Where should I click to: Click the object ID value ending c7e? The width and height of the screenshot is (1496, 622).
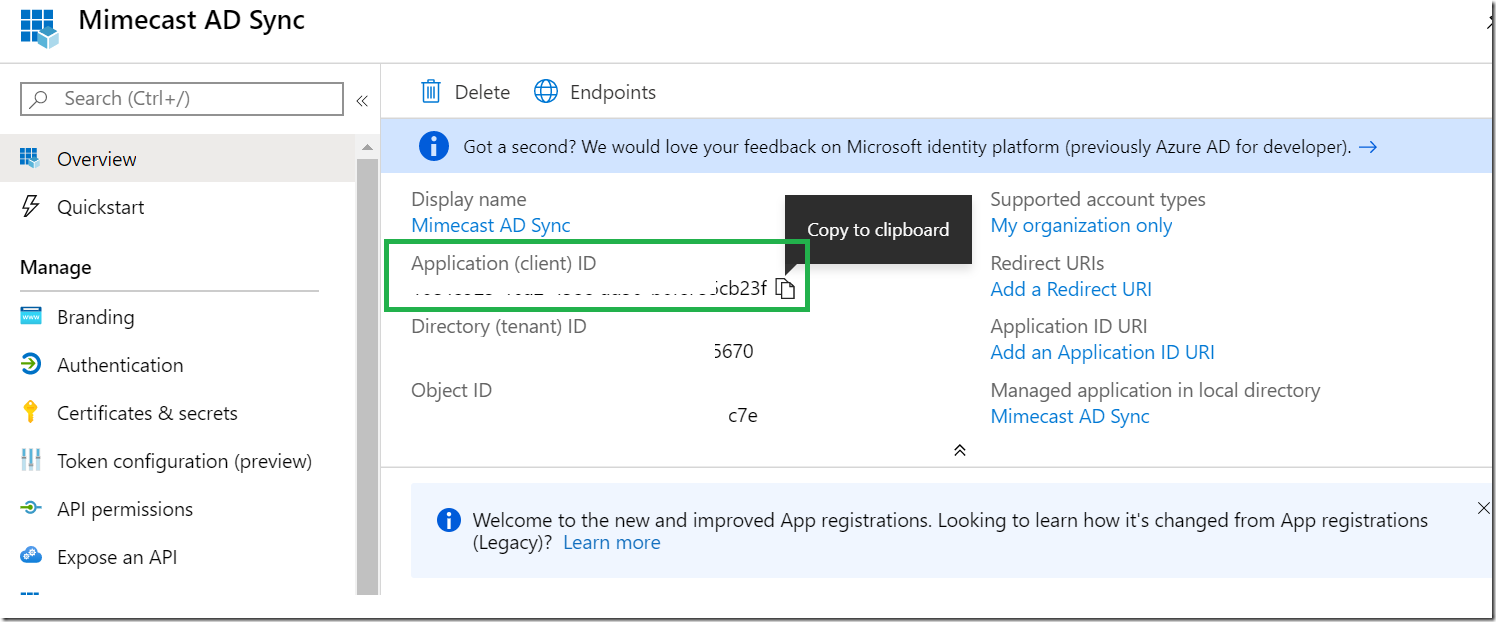tap(743, 416)
